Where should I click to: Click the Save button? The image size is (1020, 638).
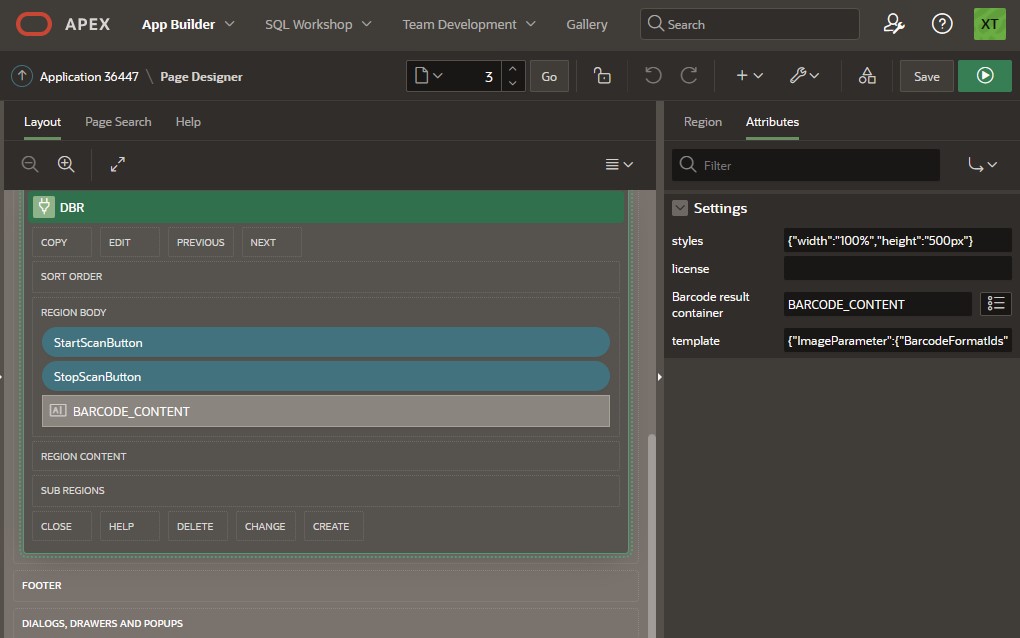(926, 76)
